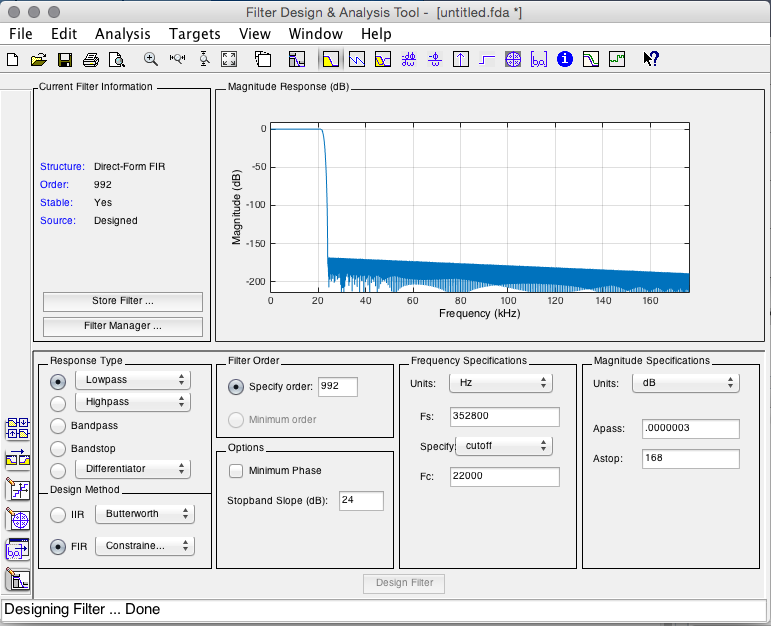The height and width of the screenshot is (626, 771).
Task: Select the Specify order radio button
Action: click(x=236, y=387)
